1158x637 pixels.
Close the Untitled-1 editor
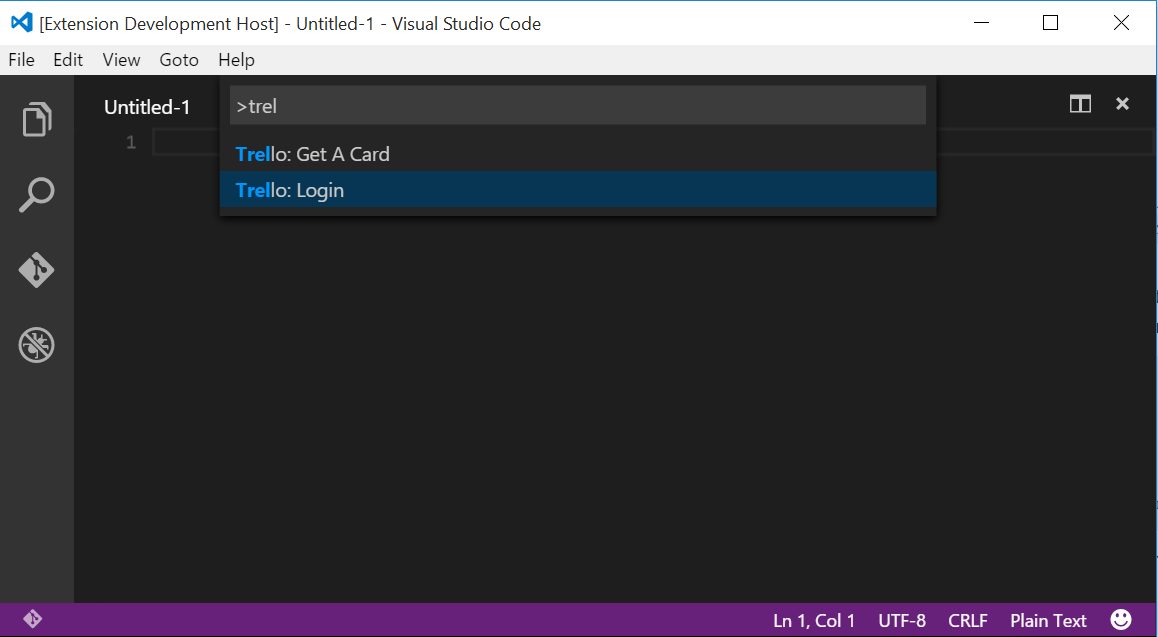click(1123, 104)
